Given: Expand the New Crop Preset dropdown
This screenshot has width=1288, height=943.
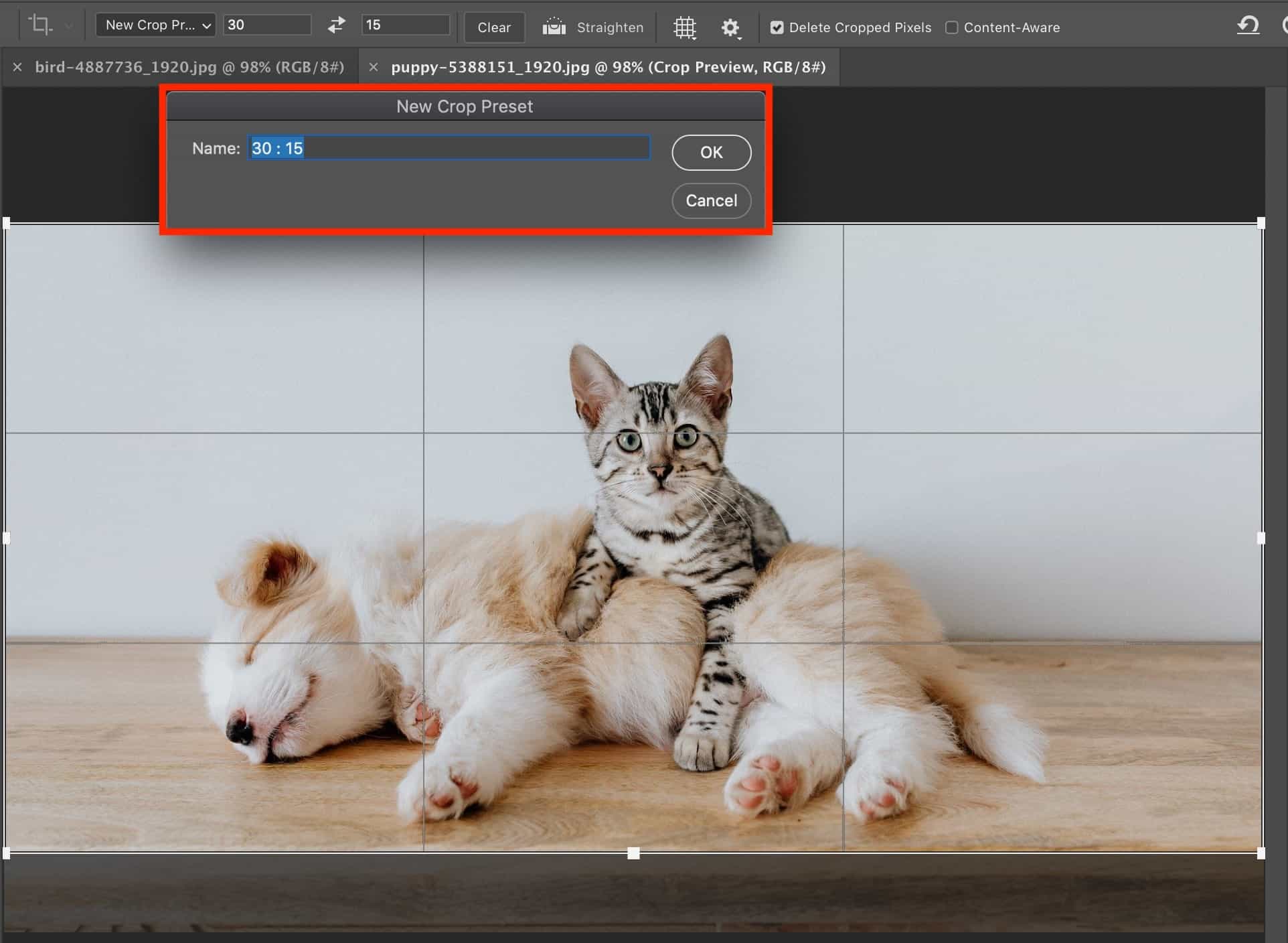Looking at the screenshot, I should 155,25.
